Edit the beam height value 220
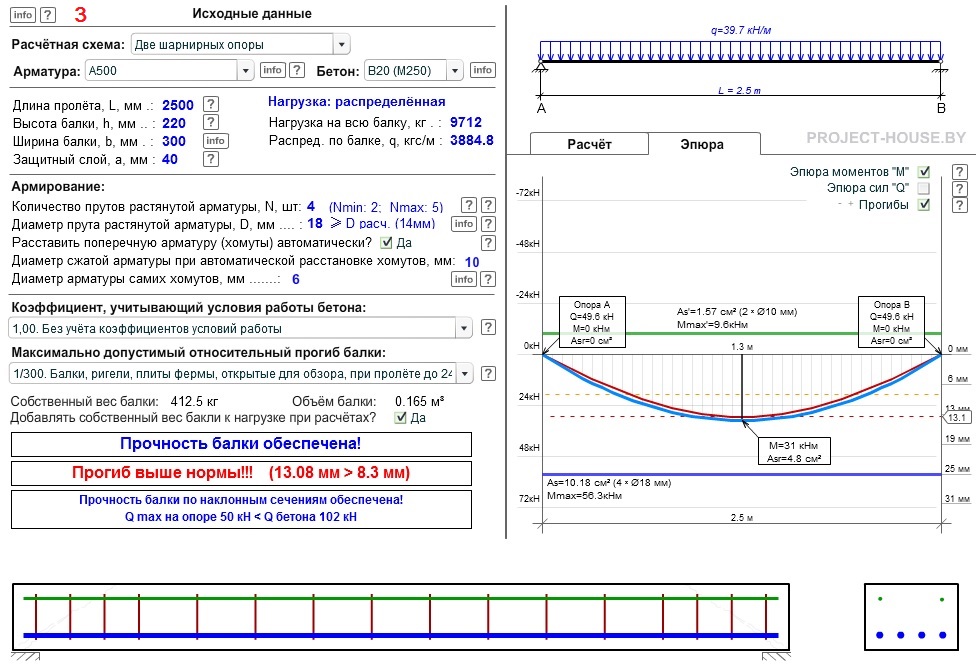976x671 pixels. coord(174,123)
